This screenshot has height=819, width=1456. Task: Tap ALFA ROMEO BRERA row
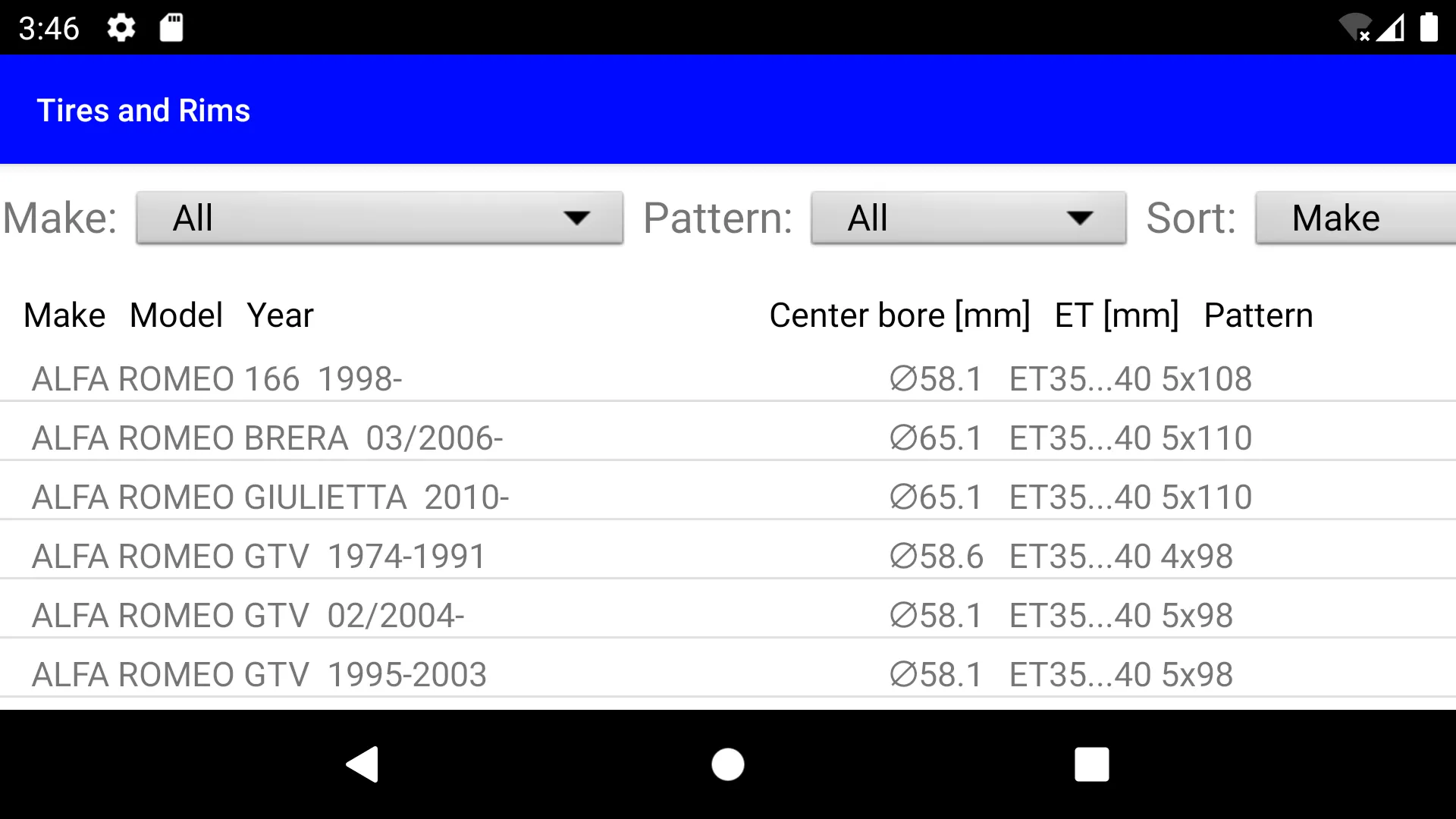pos(728,437)
